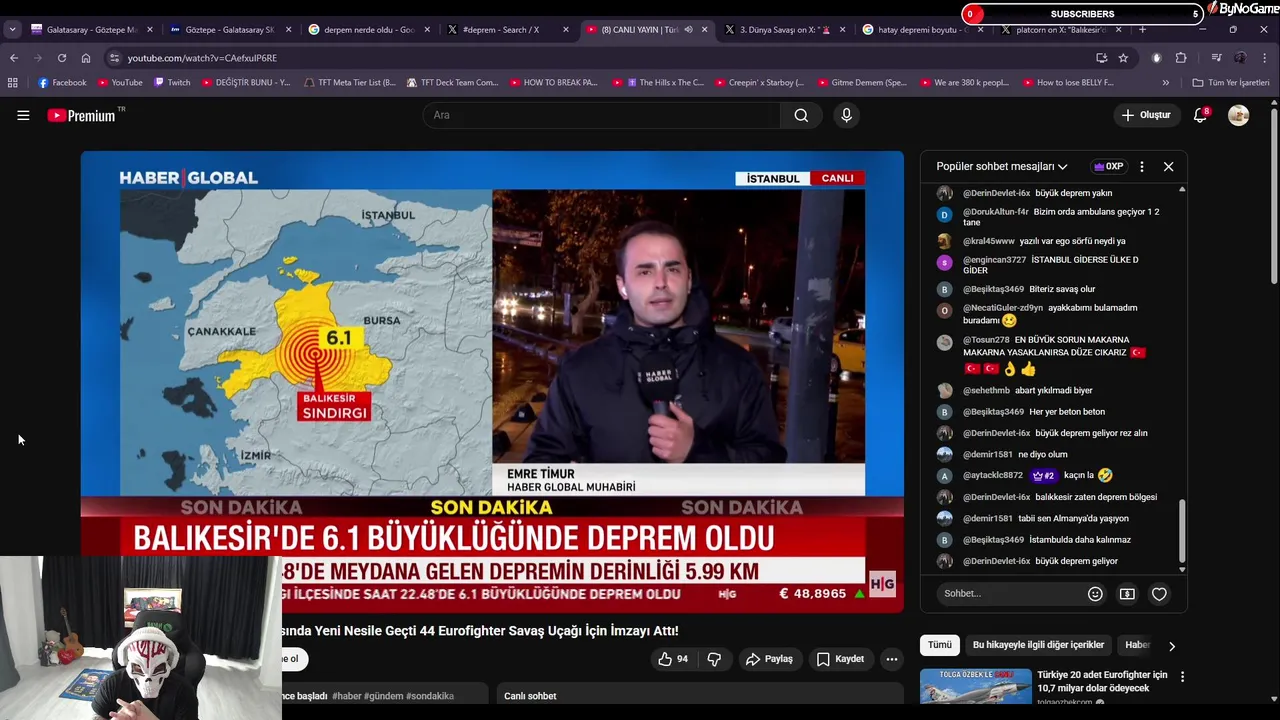Open the account avatar menu
The width and height of the screenshot is (1280, 720).
click(x=1238, y=115)
